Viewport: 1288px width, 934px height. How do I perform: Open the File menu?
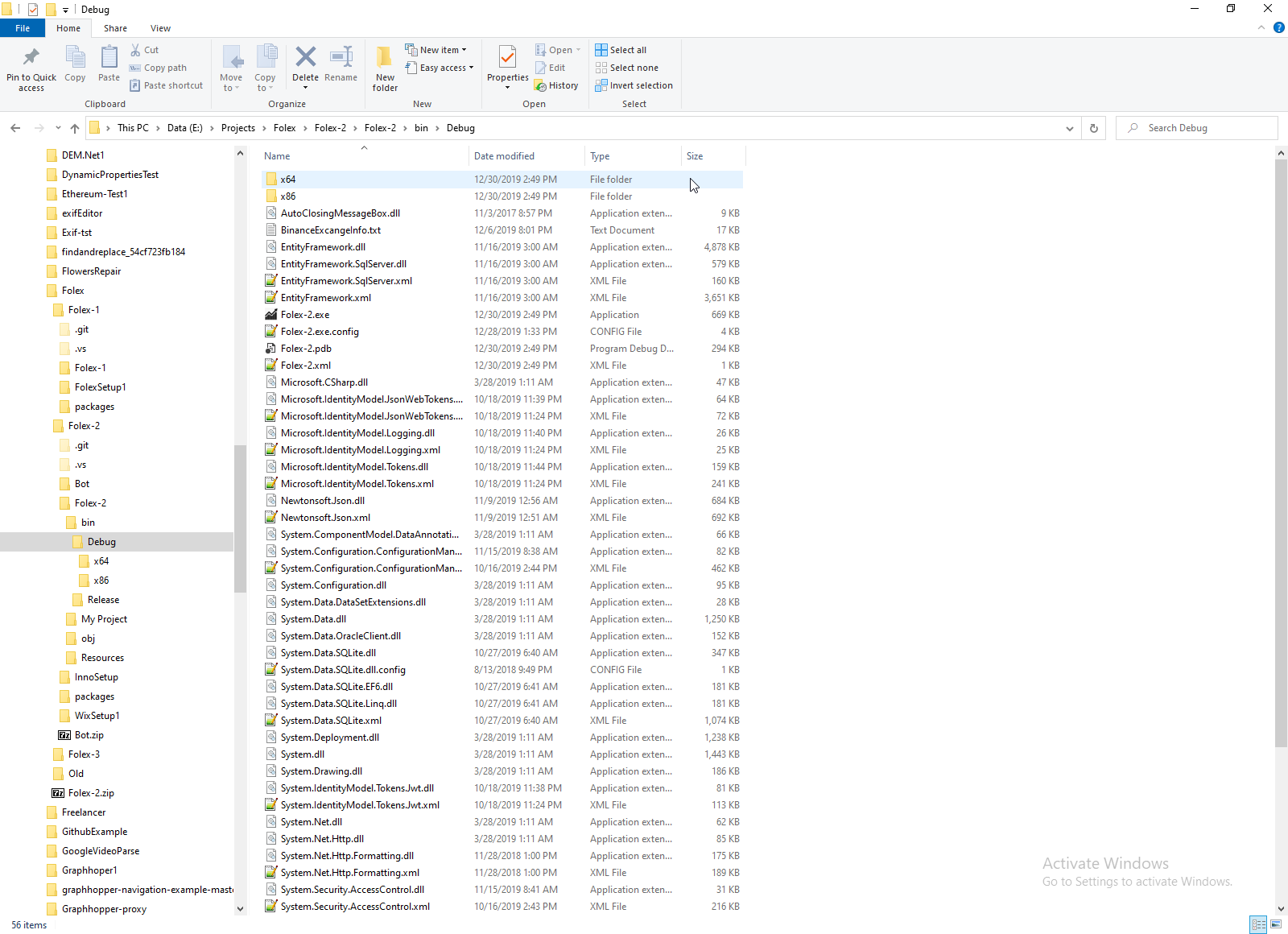23,28
